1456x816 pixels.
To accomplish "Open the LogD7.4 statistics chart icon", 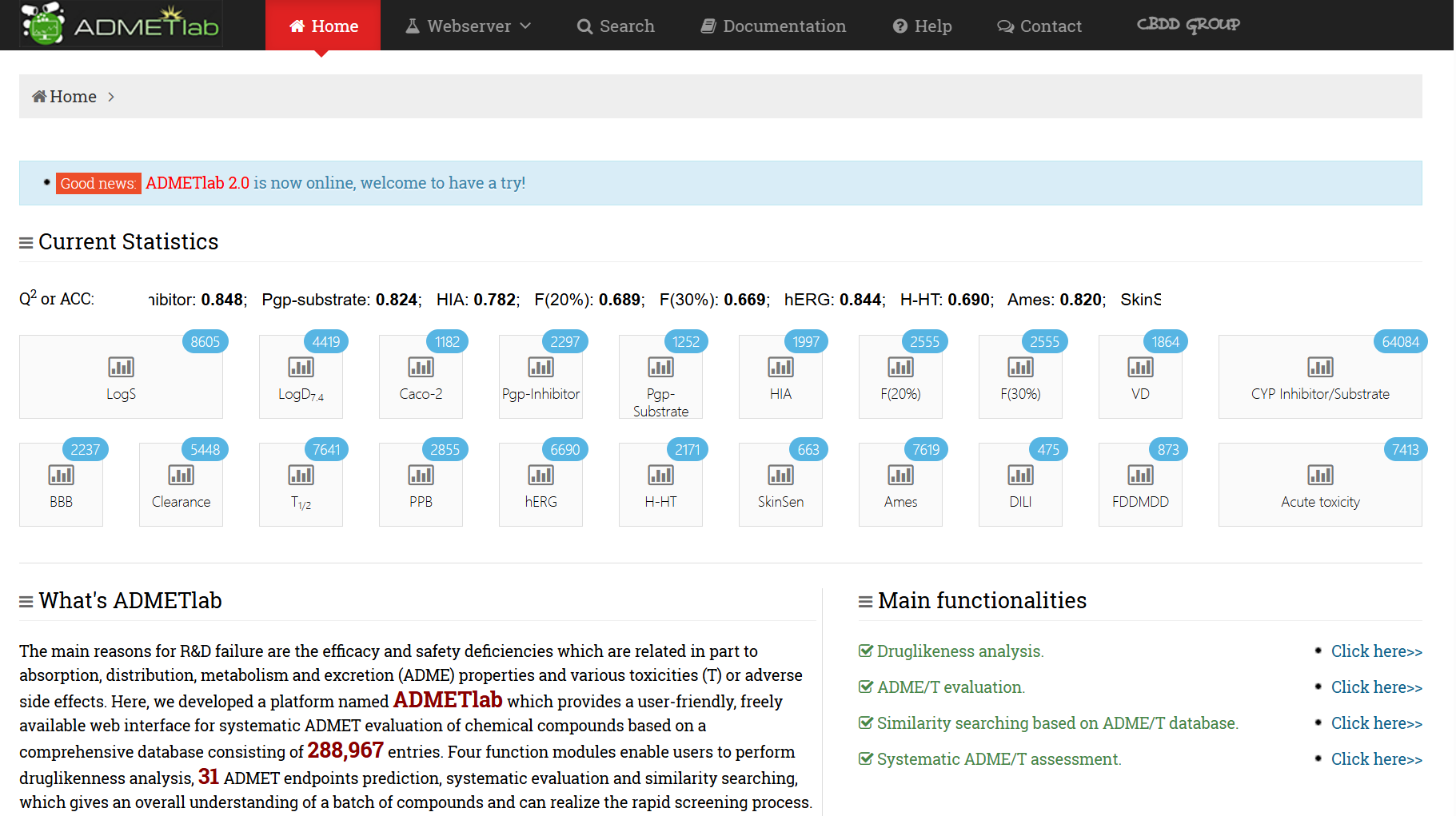I will (301, 367).
